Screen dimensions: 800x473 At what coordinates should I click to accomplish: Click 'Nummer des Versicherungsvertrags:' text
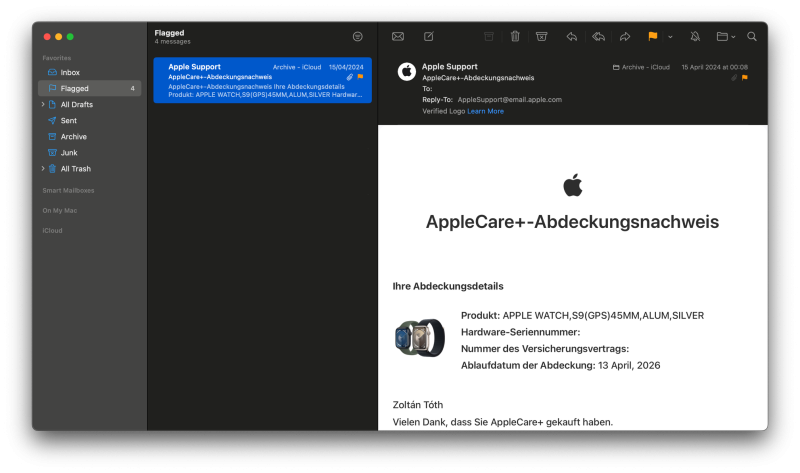pos(545,349)
